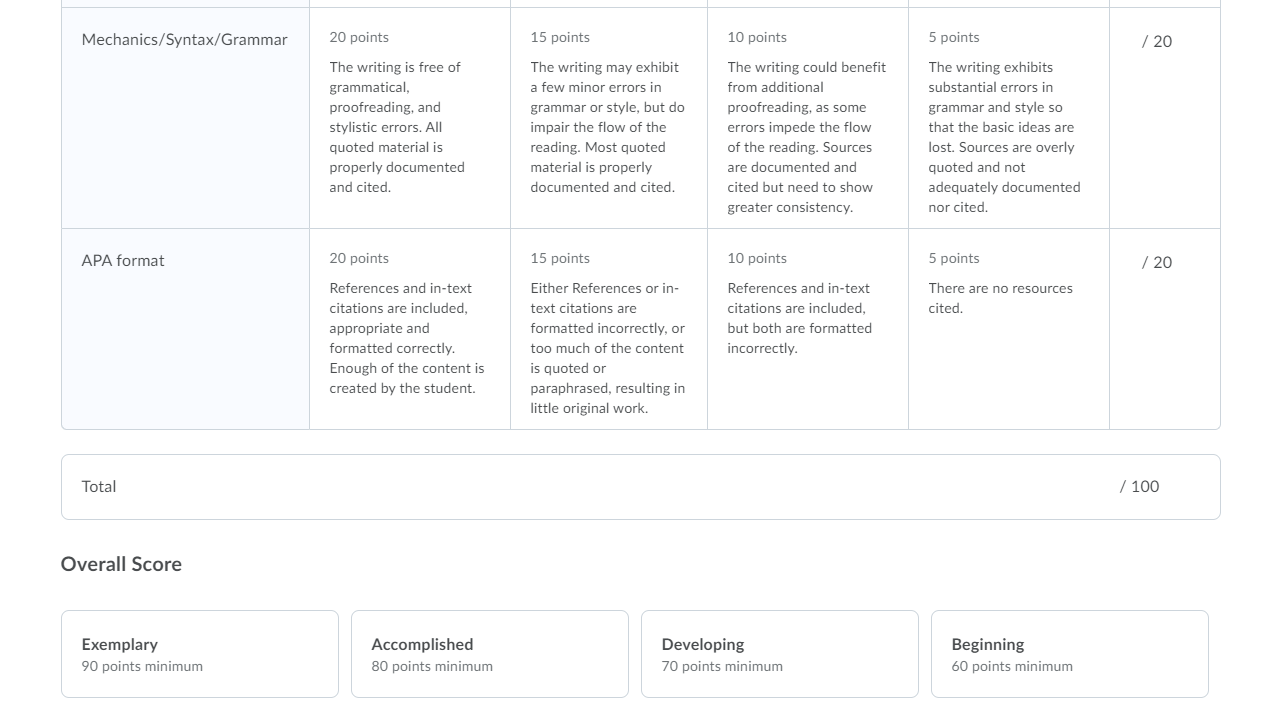
Task: Select 10 points level for Mechanics/Syntax/Grammar
Action: click(x=808, y=118)
